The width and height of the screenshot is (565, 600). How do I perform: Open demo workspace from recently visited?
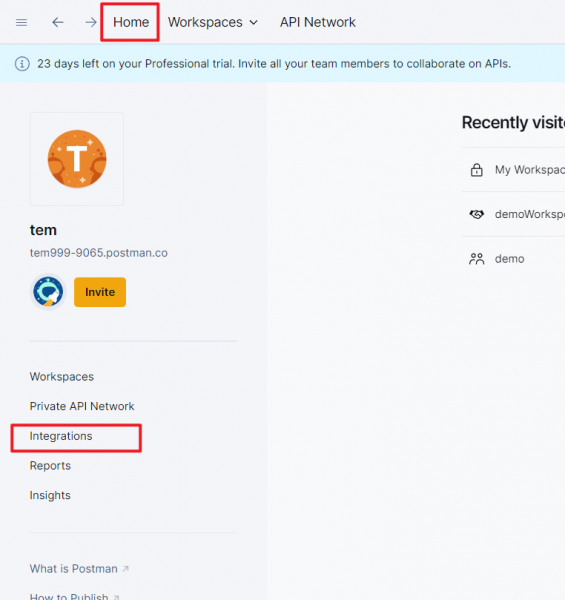pyautogui.click(x=510, y=259)
